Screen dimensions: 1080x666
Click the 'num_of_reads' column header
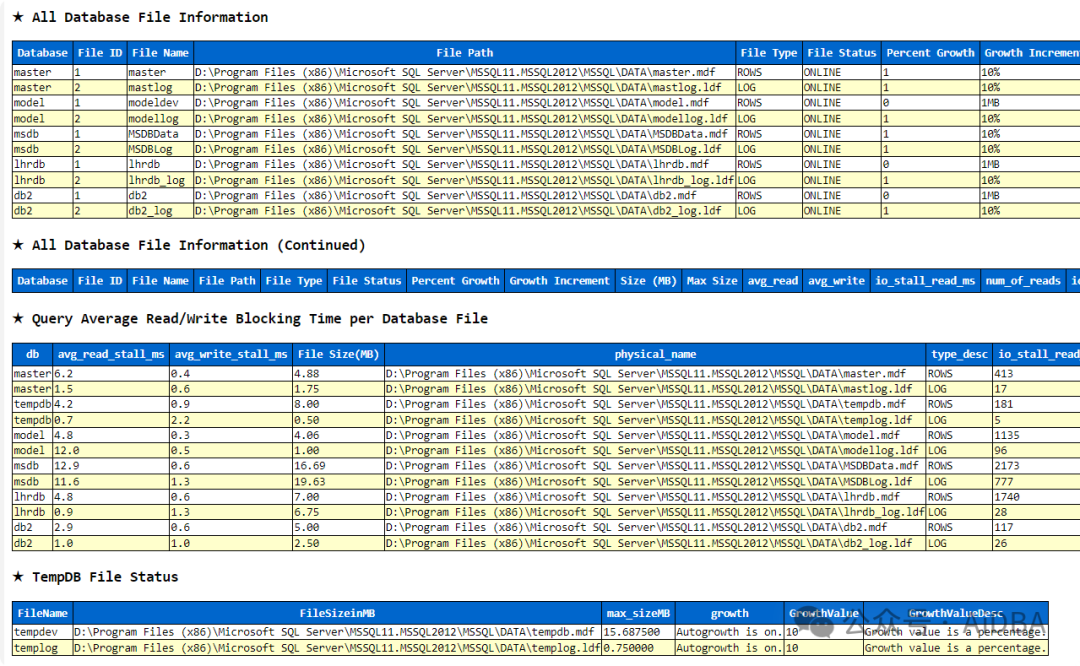pos(1022,281)
